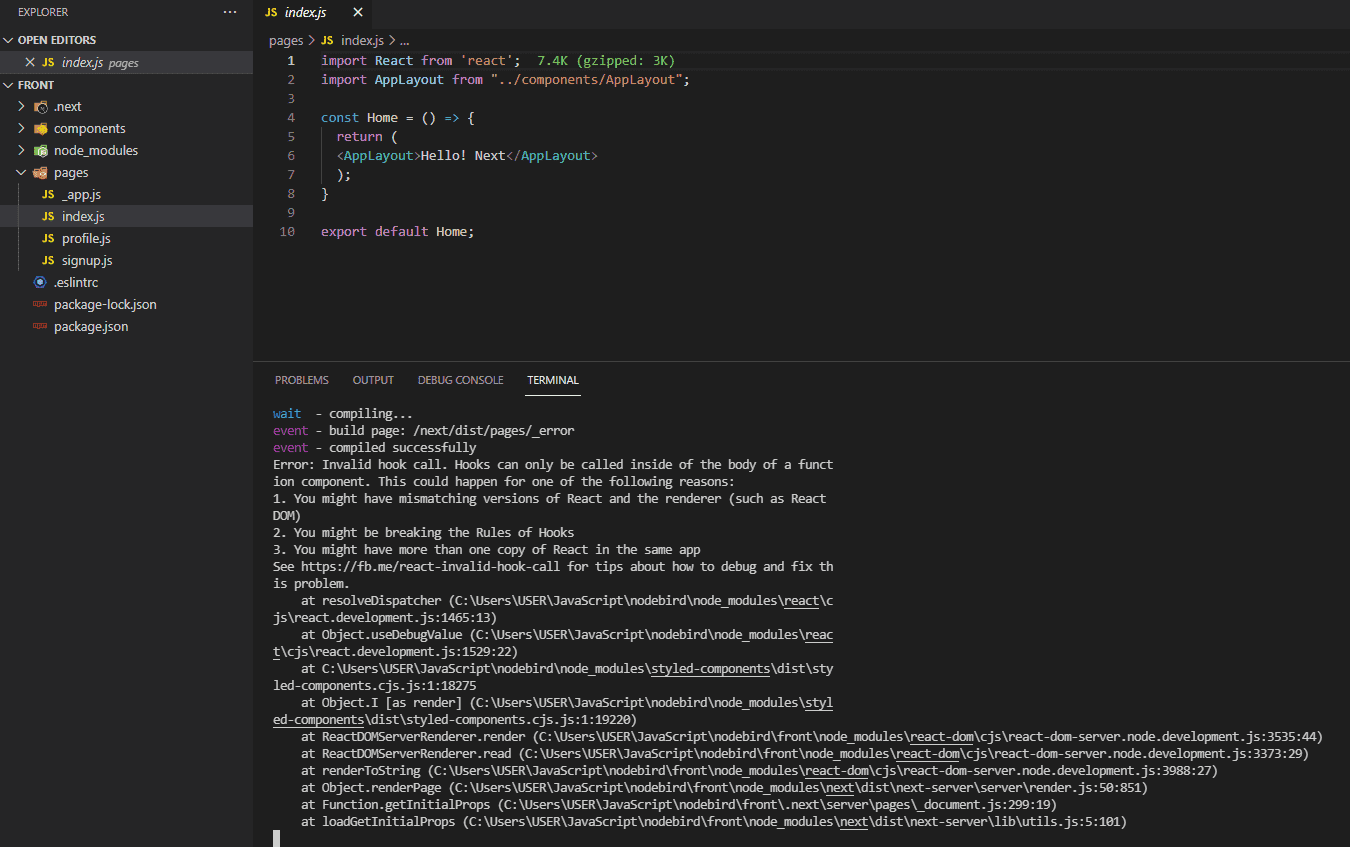The height and width of the screenshot is (847, 1350).
Task: Click 'AppLayout' import name on line 2
Action: click(x=409, y=79)
